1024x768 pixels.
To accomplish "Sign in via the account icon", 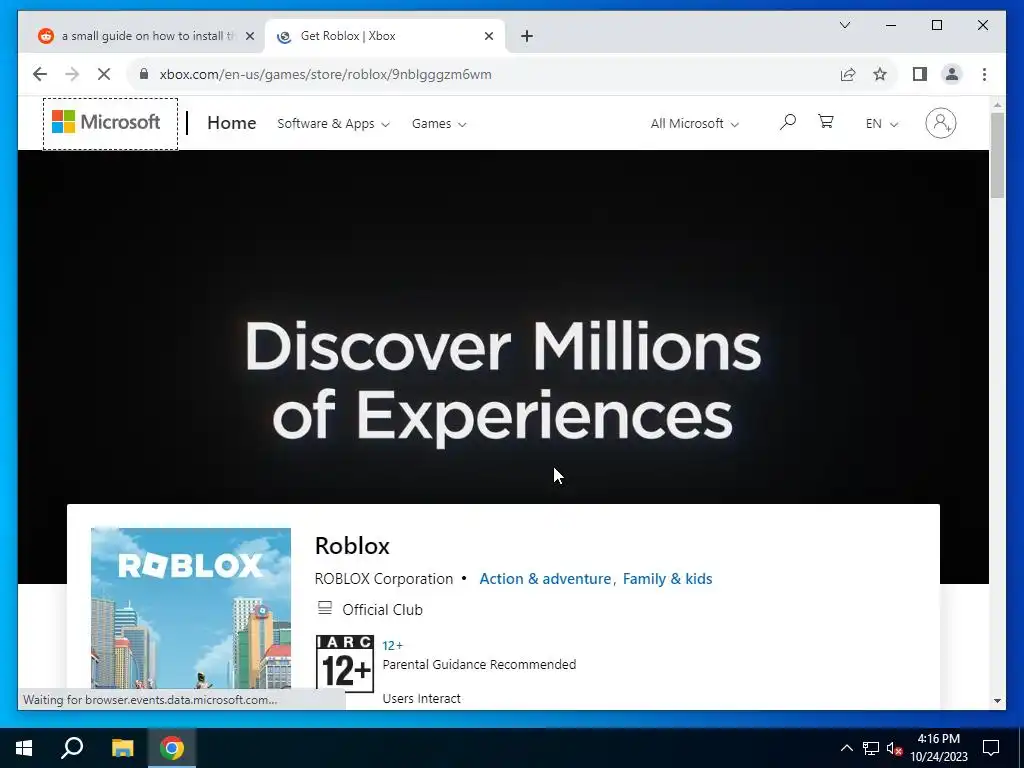I will coord(940,123).
